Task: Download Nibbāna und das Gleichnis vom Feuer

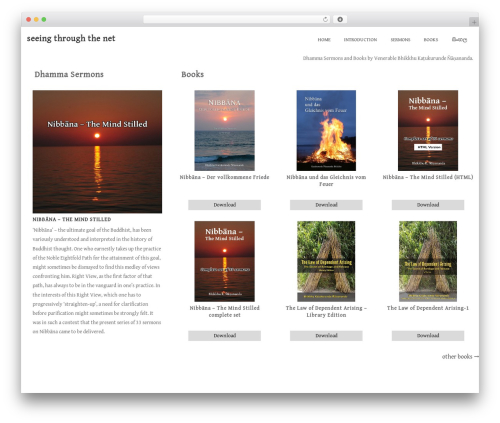Action: tap(326, 205)
